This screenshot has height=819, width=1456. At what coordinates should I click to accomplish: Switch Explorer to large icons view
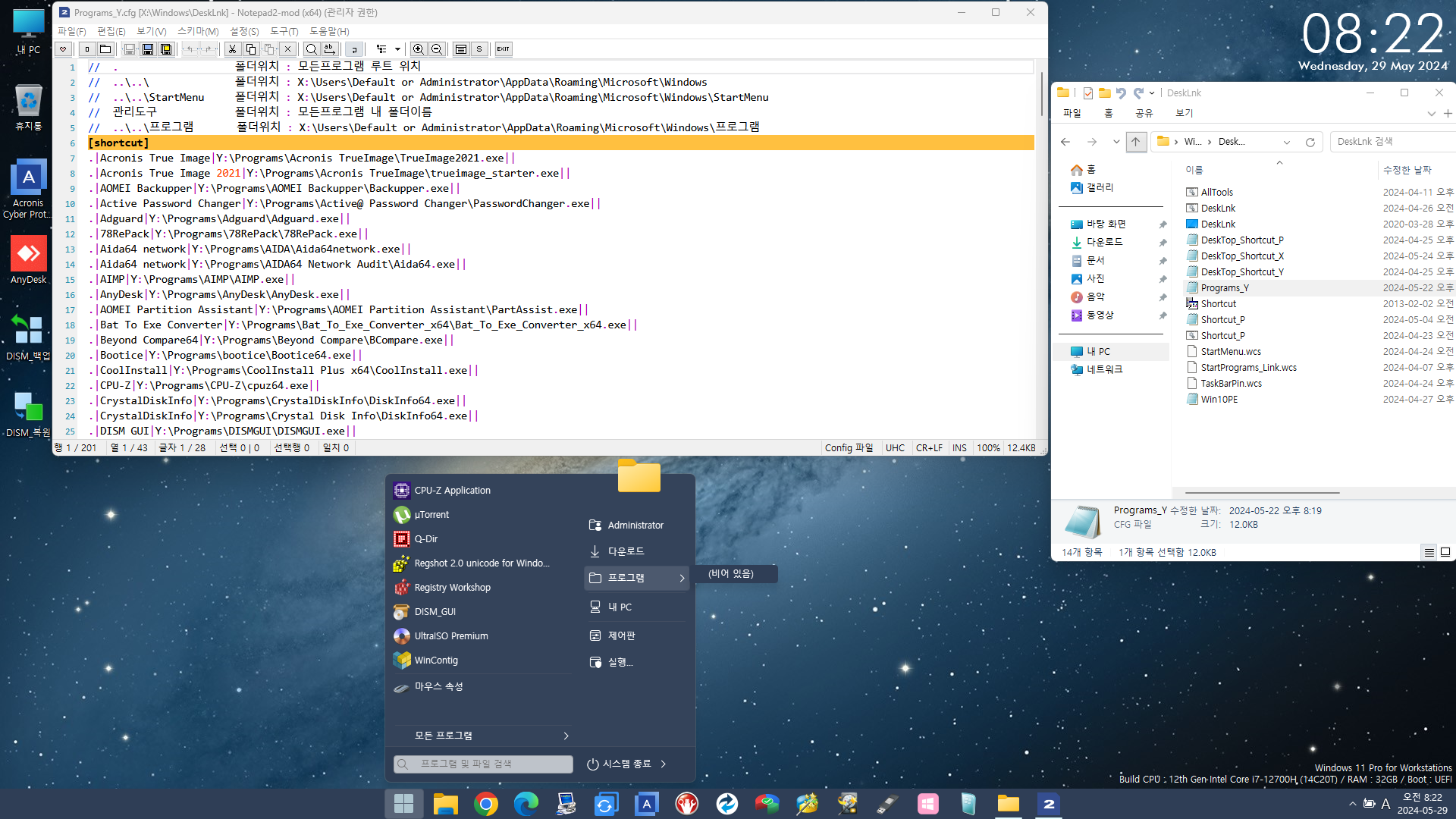pyautogui.click(x=1445, y=553)
